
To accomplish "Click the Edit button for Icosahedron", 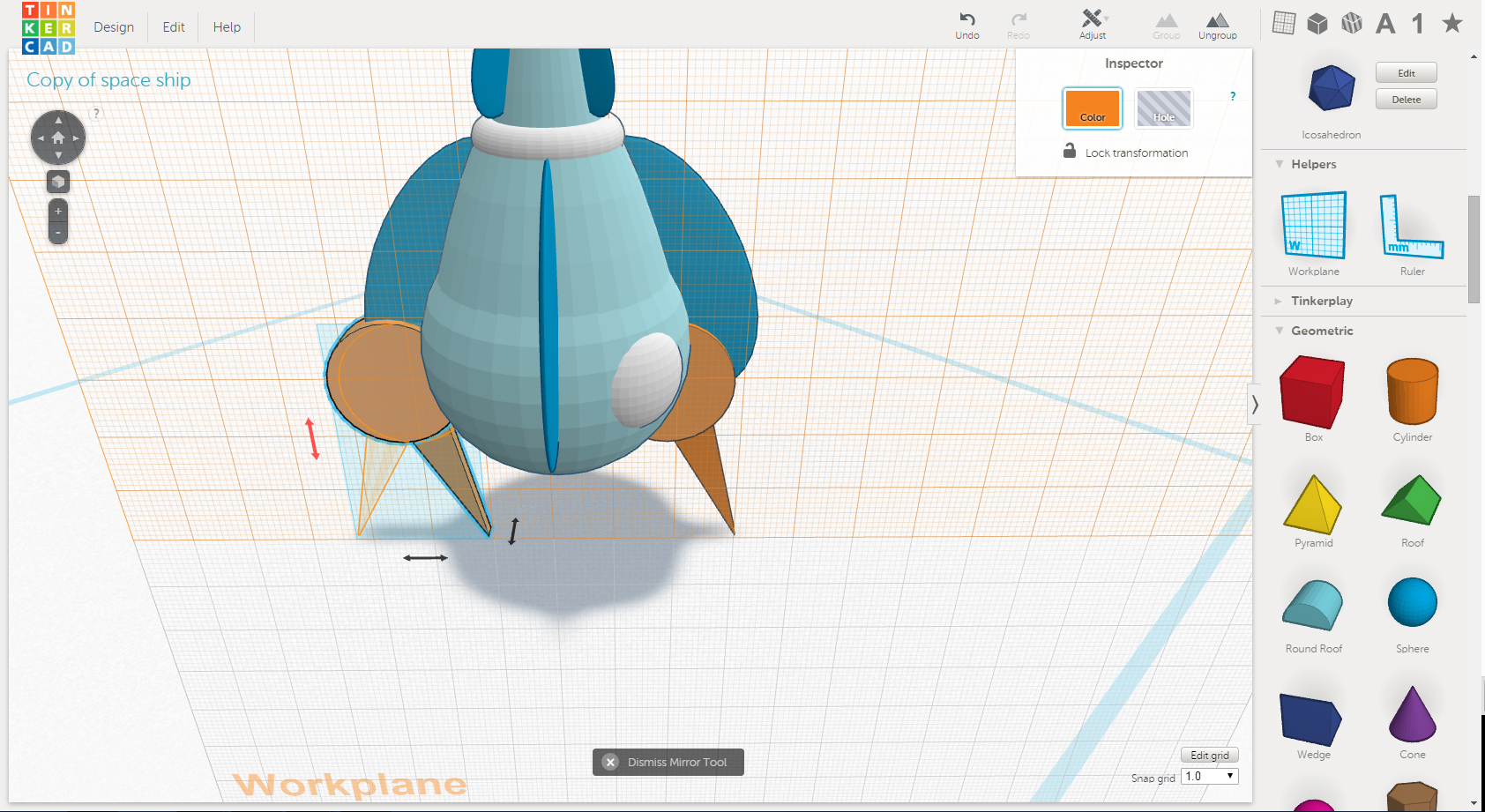I will click(x=1407, y=73).
